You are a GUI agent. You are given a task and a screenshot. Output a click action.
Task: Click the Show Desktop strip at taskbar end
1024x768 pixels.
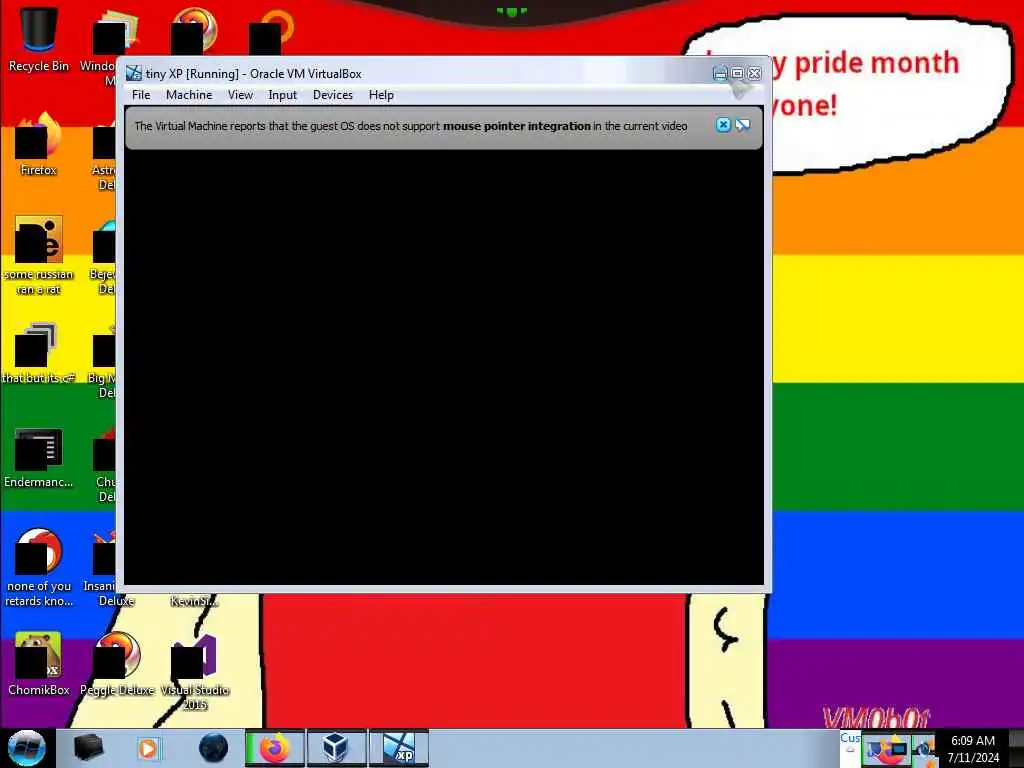tap(1016, 748)
